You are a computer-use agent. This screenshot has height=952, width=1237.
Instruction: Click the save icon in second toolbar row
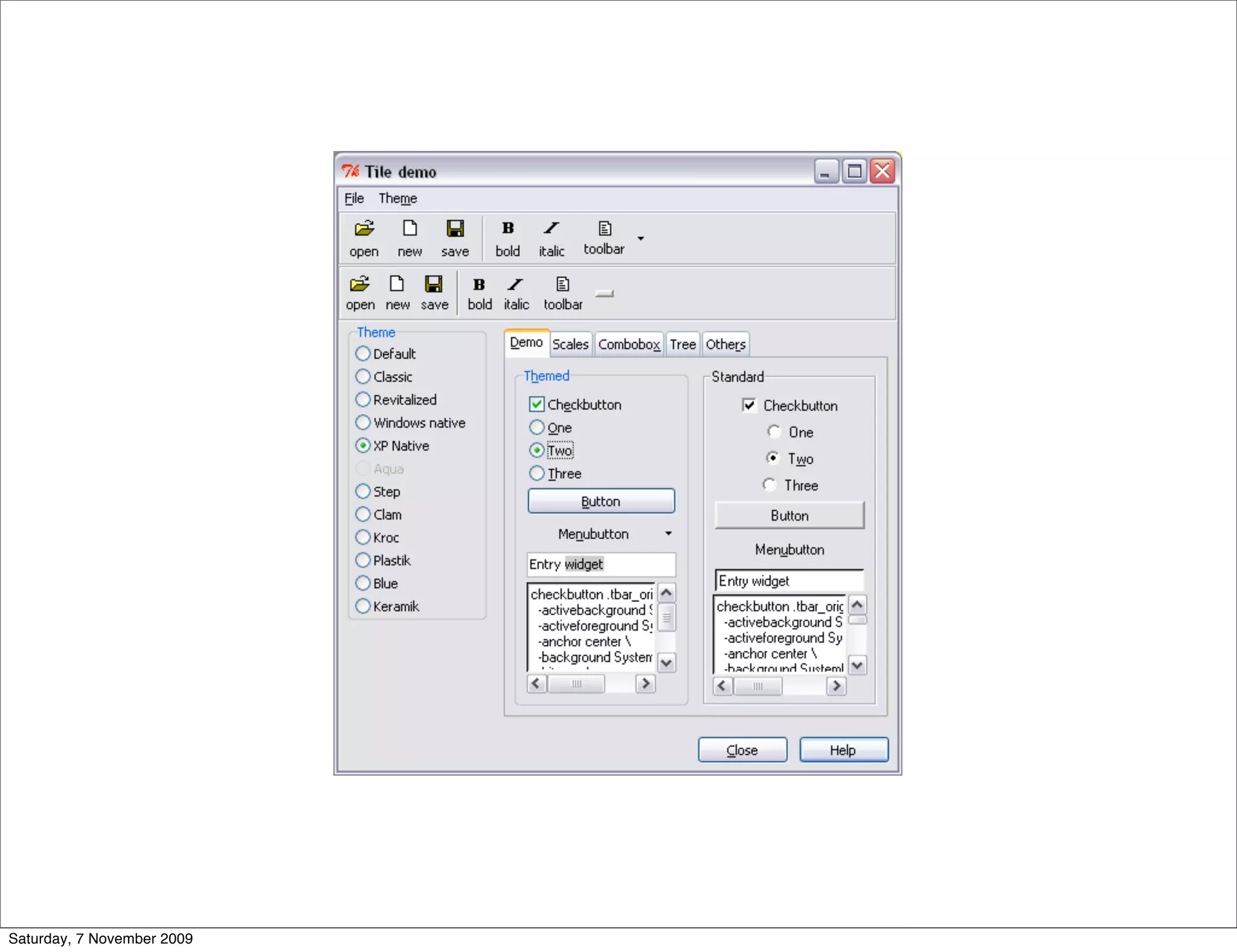pyautogui.click(x=434, y=285)
